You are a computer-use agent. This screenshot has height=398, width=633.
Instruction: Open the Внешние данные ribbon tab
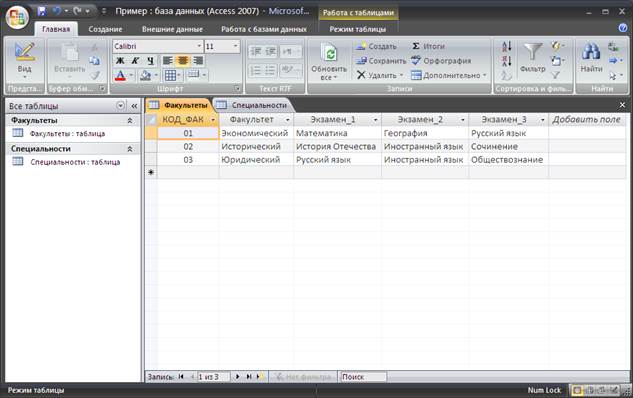click(172, 29)
